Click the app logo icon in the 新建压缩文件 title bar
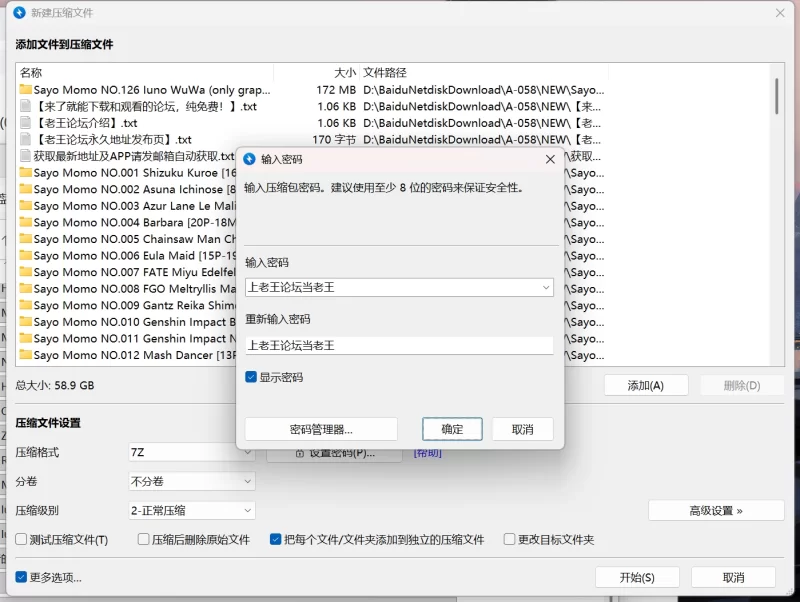Image resolution: width=800 pixels, height=602 pixels. 19,13
